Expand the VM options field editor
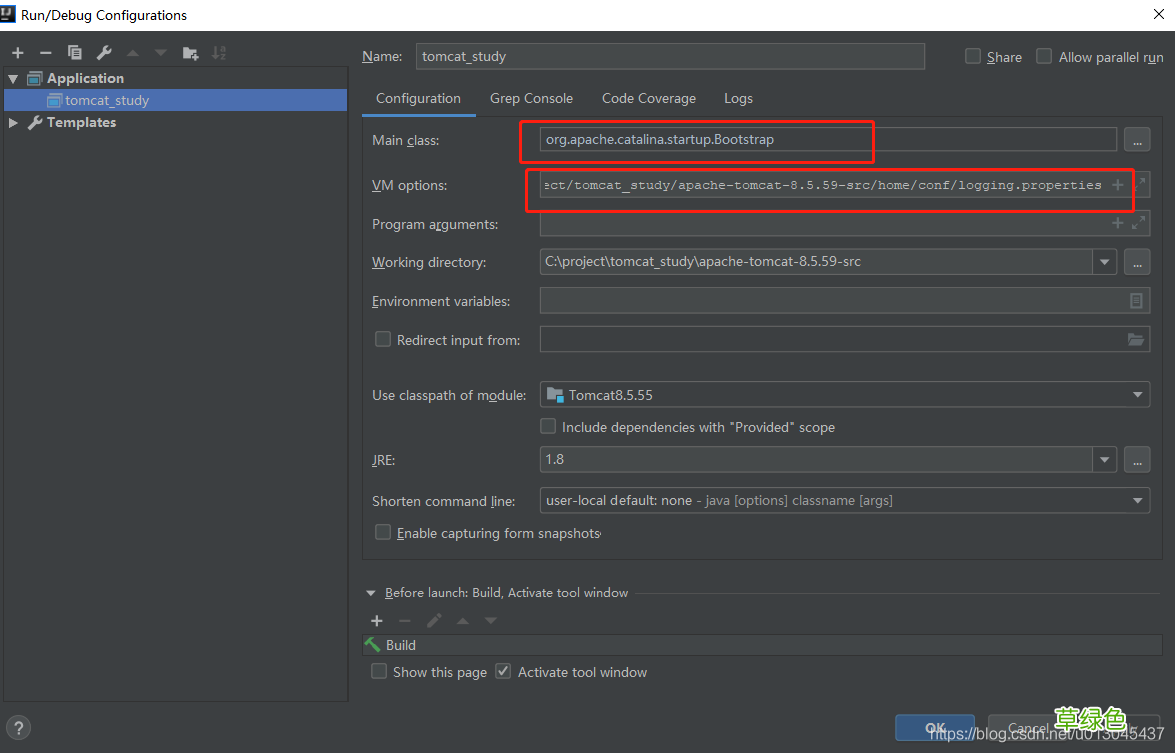The width and height of the screenshot is (1175, 753). (1140, 184)
